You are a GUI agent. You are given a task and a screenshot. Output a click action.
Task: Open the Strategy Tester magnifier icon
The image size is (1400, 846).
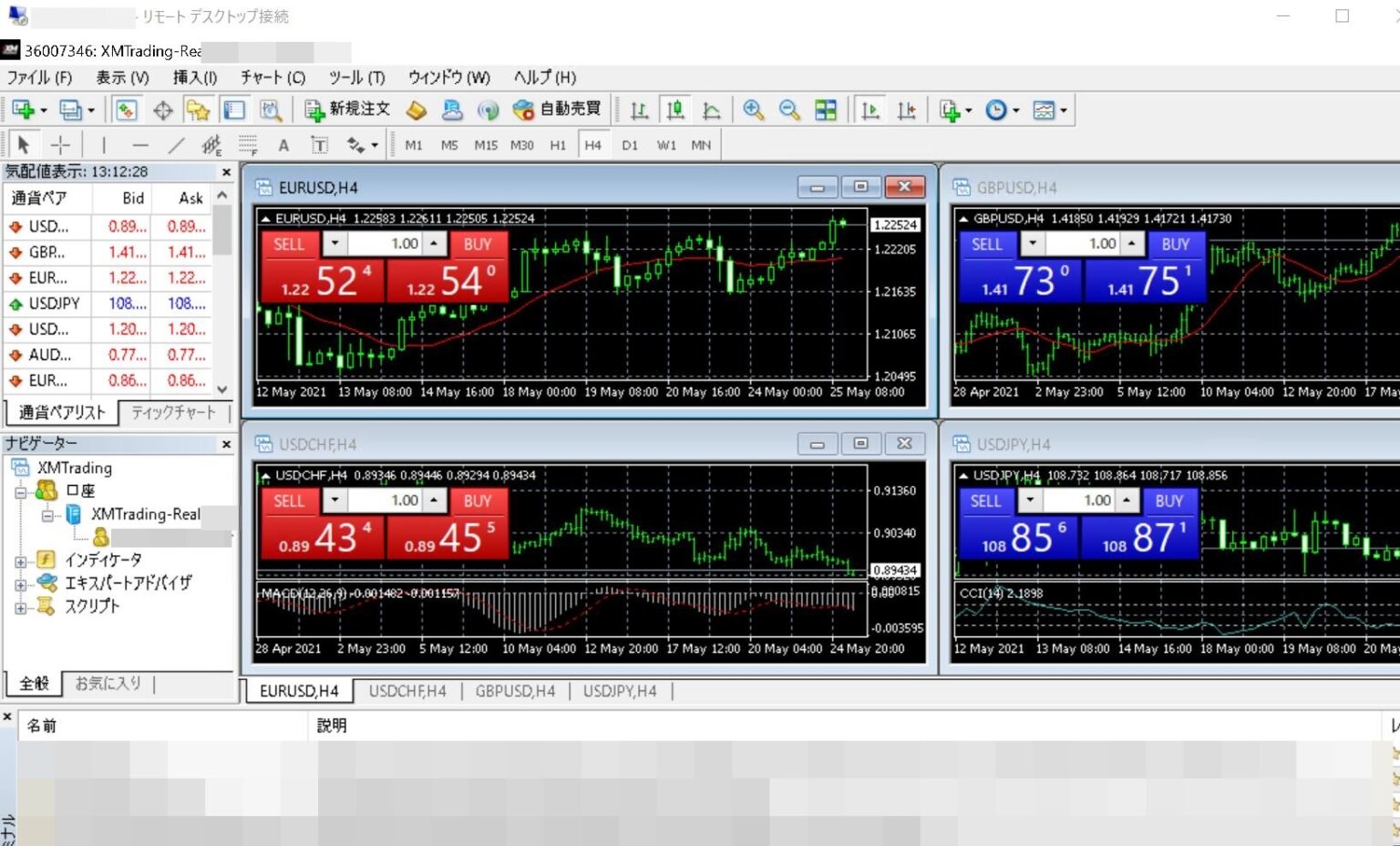[271, 110]
